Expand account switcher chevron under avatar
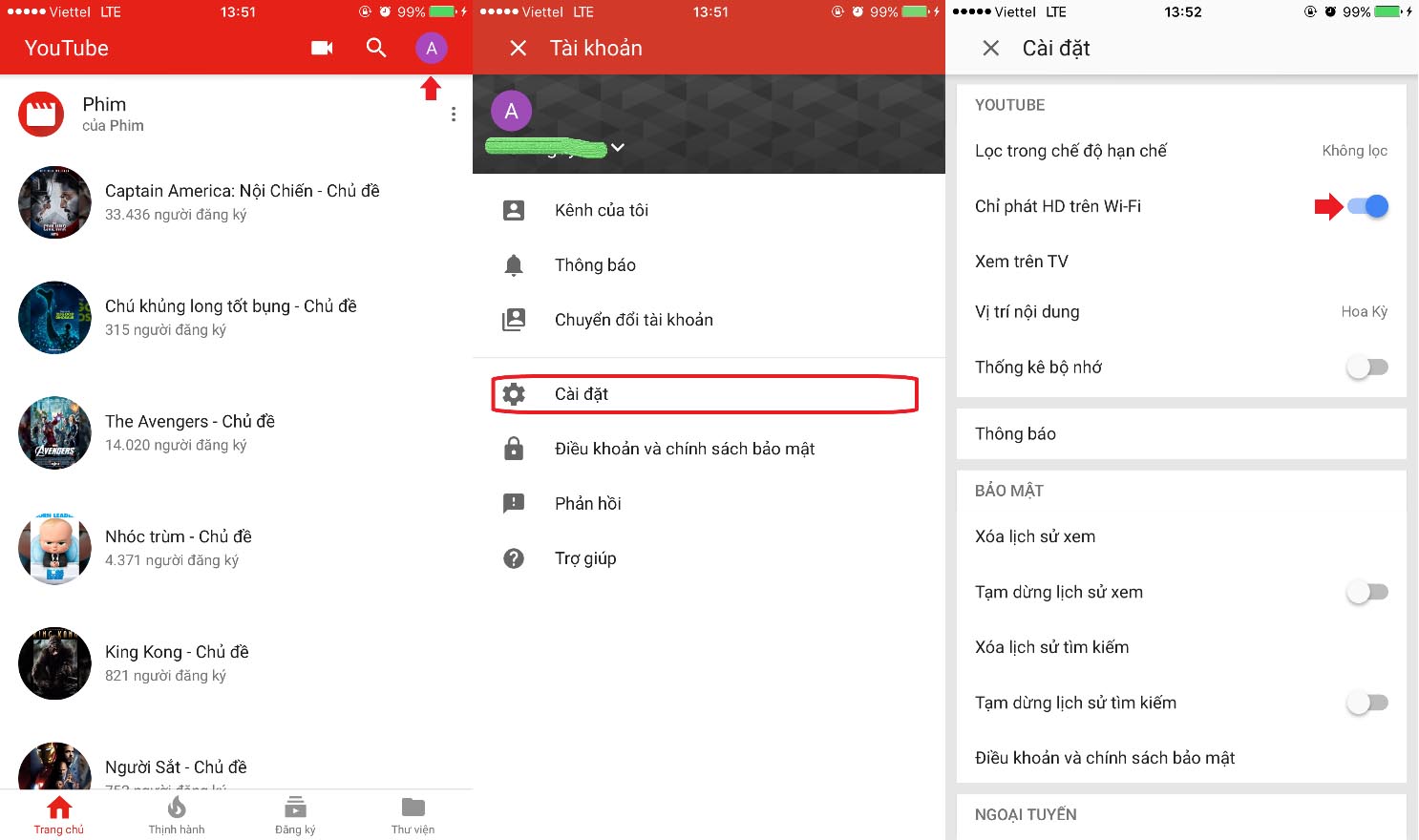 618,147
